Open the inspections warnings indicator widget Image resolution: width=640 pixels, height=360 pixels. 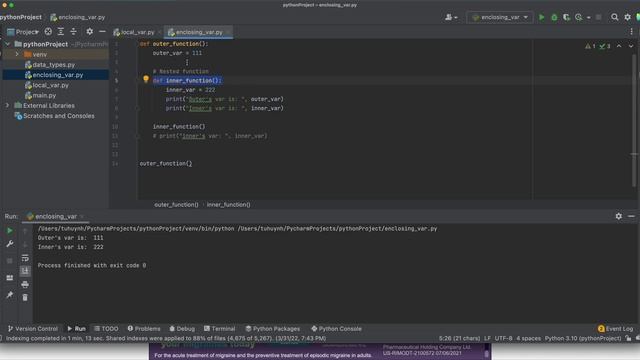tap(598, 47)
